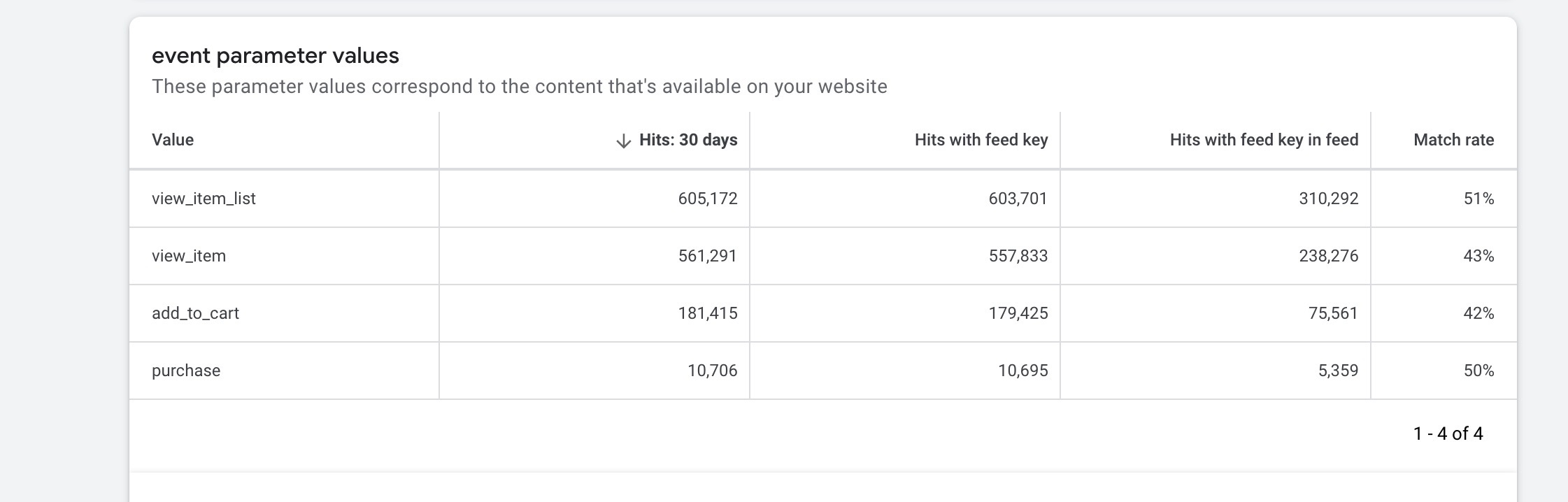The height and width of the screenshot is (502, 1568).
Task: Click the parameter values description text
Action: pos(520,87)
